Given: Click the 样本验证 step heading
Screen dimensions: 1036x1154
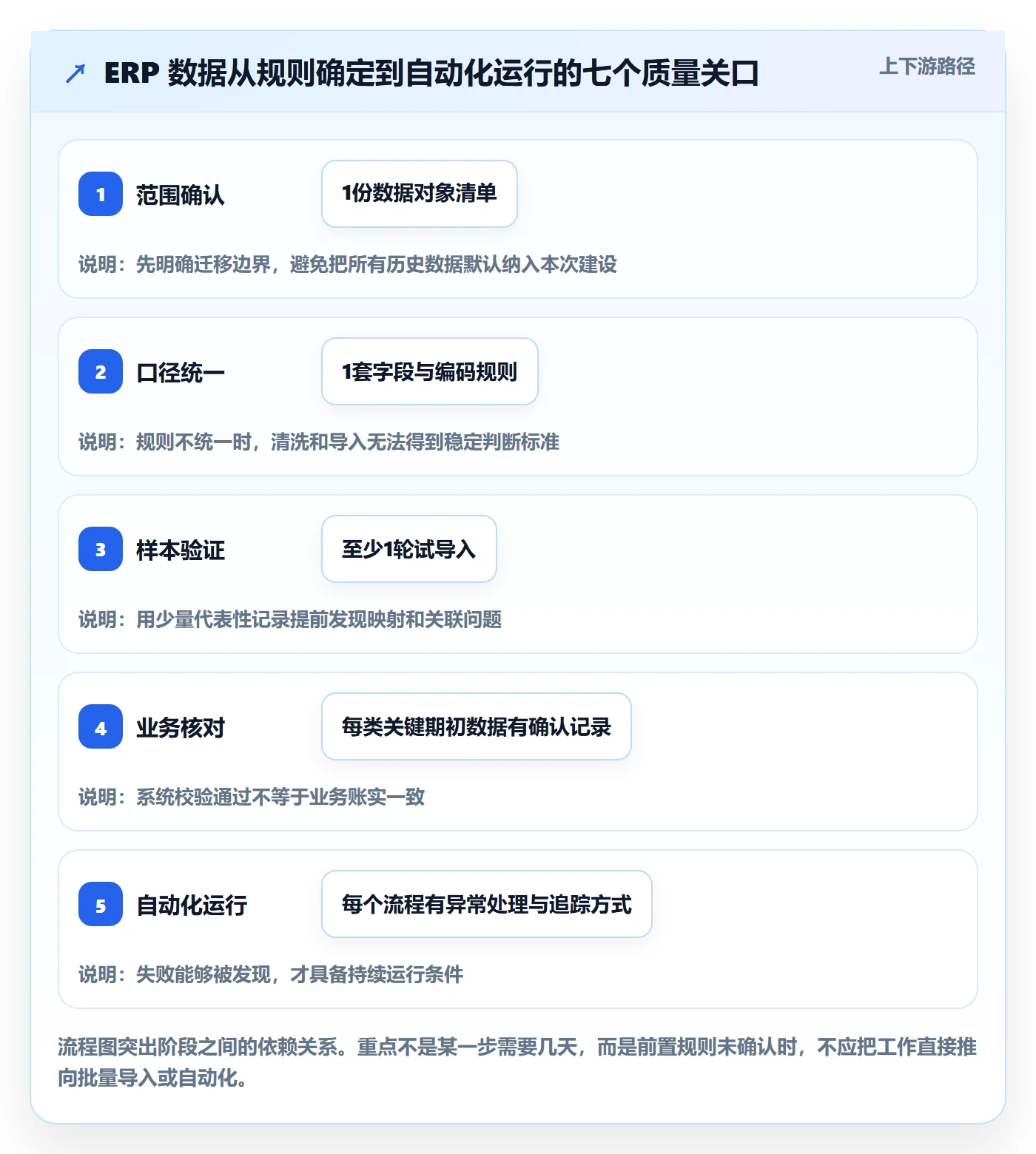Looking at the screenshot, I should click(181, 550).
